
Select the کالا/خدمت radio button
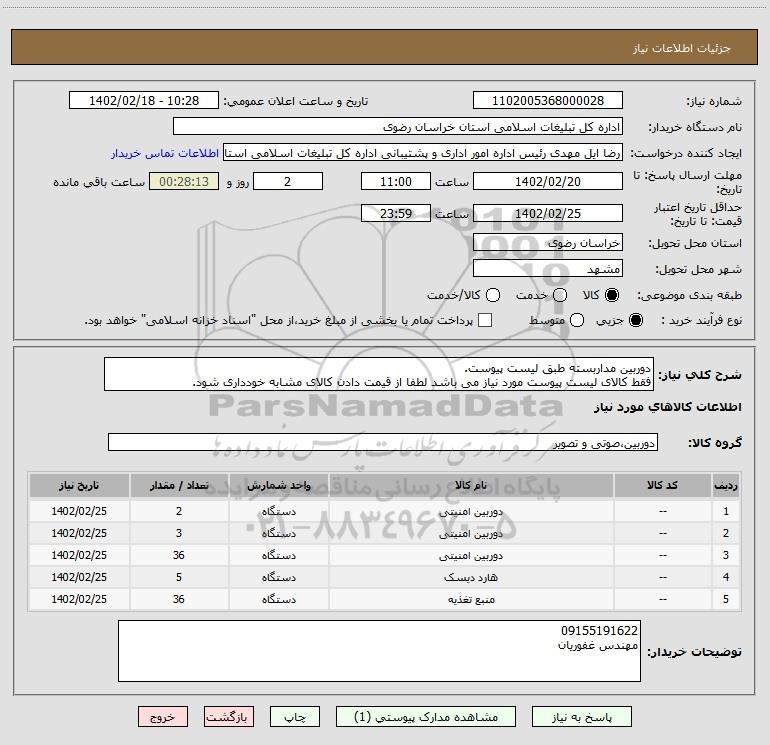(x=493, y=295)
